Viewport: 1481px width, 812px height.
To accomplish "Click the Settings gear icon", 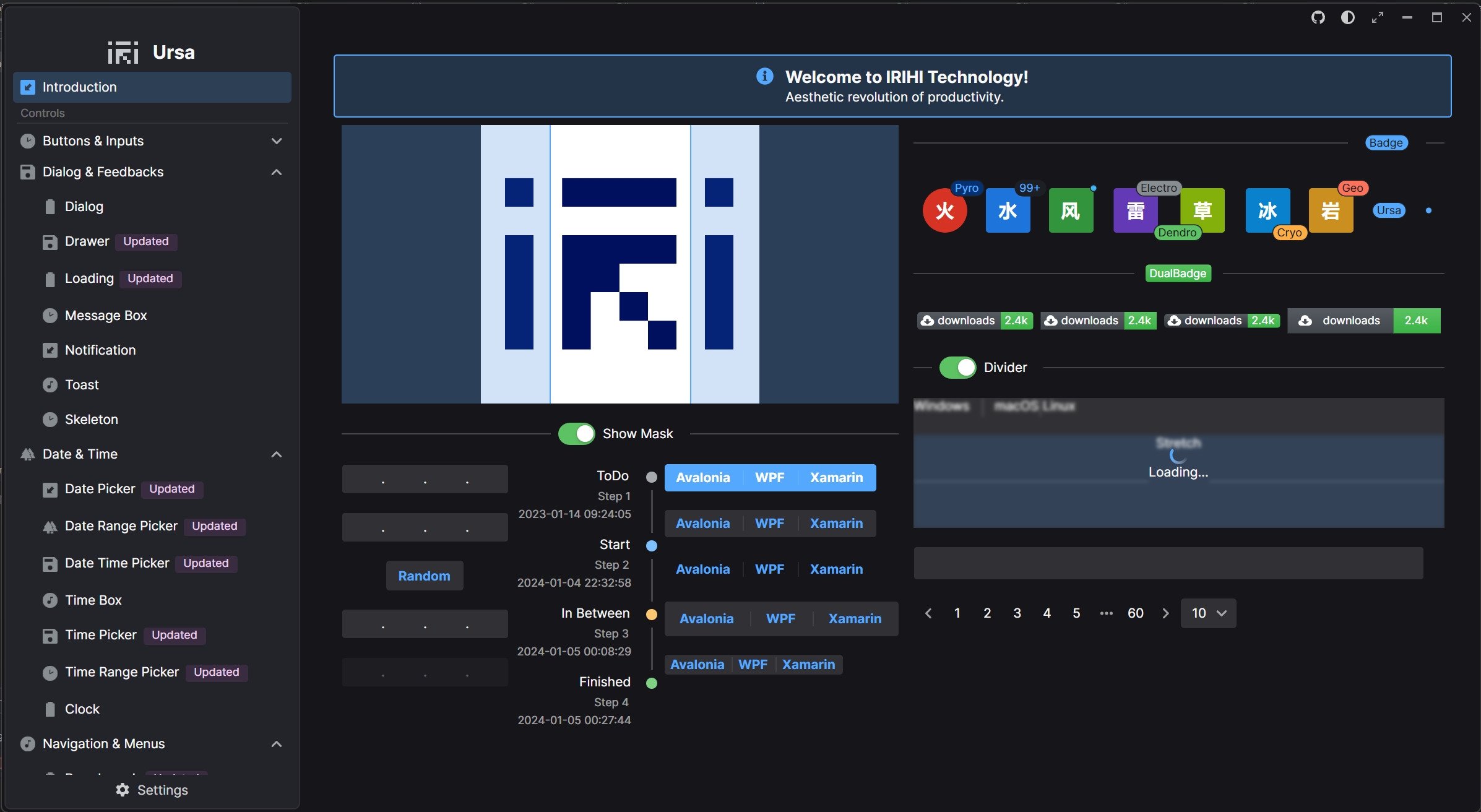I will coord(123,790).
